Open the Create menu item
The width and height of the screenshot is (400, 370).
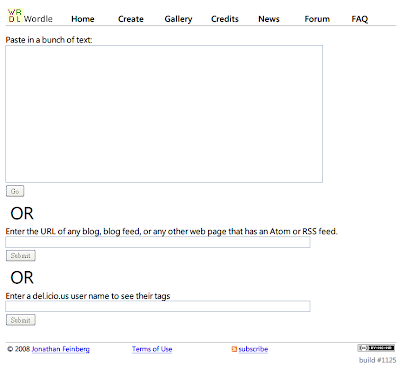coord(131,19)
